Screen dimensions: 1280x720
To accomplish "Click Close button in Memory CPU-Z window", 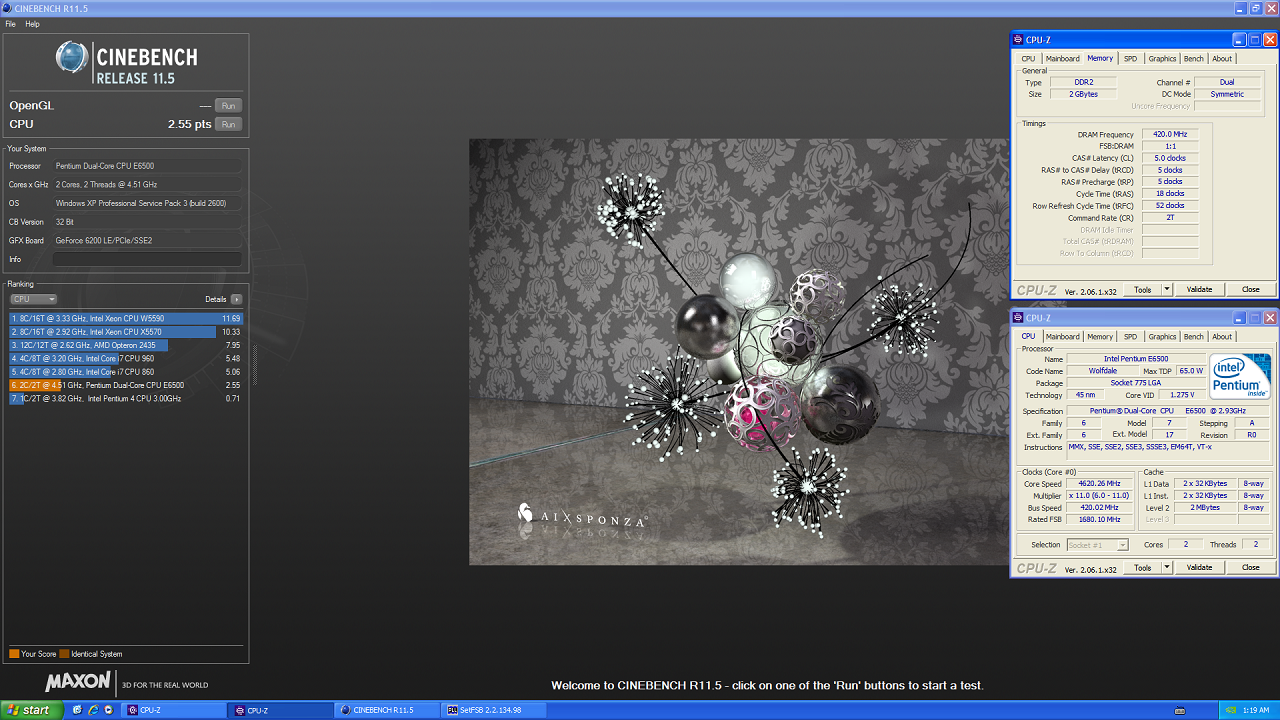I will tap(1251, 289).
